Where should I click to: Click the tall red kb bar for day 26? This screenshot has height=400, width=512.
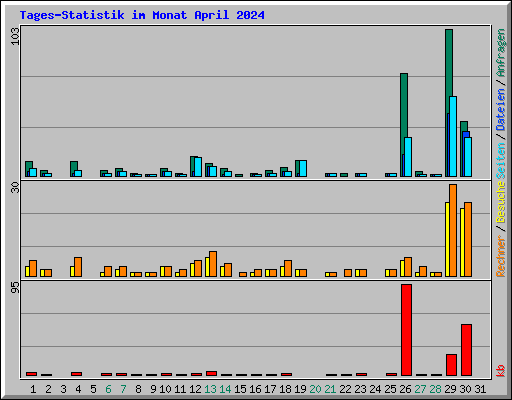tap(406, 330)
